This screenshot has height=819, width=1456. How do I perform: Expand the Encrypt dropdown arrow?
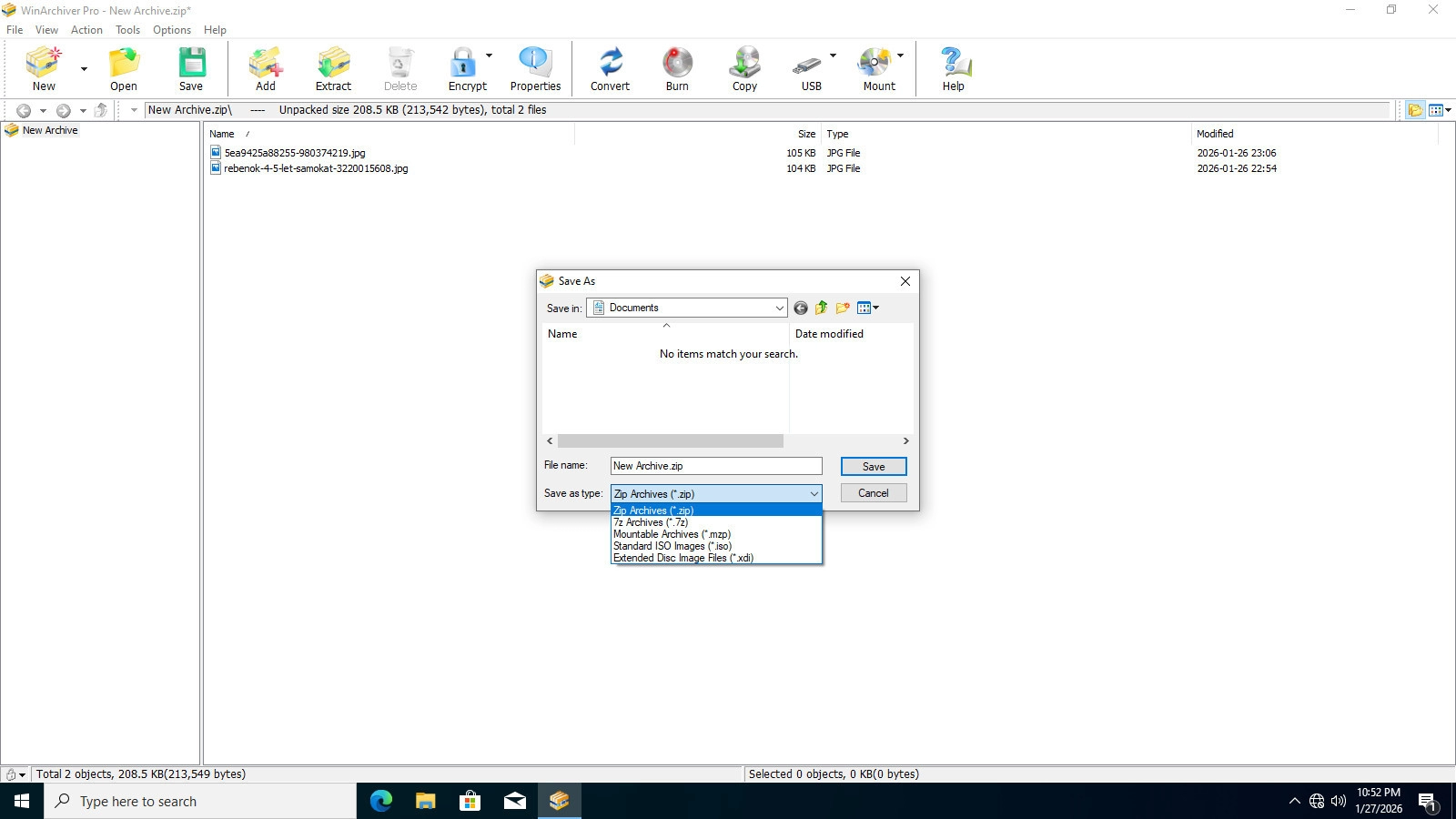click(489, 56)
